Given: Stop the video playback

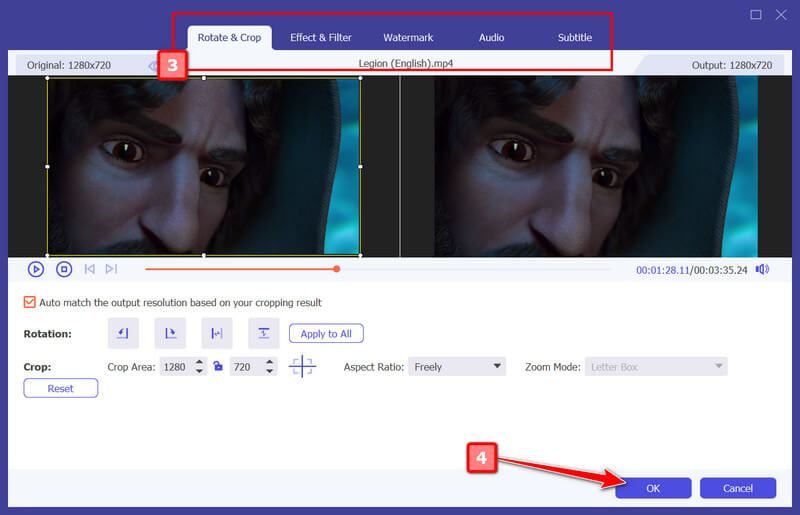Looking at the screenshot, I should [64, 269].
